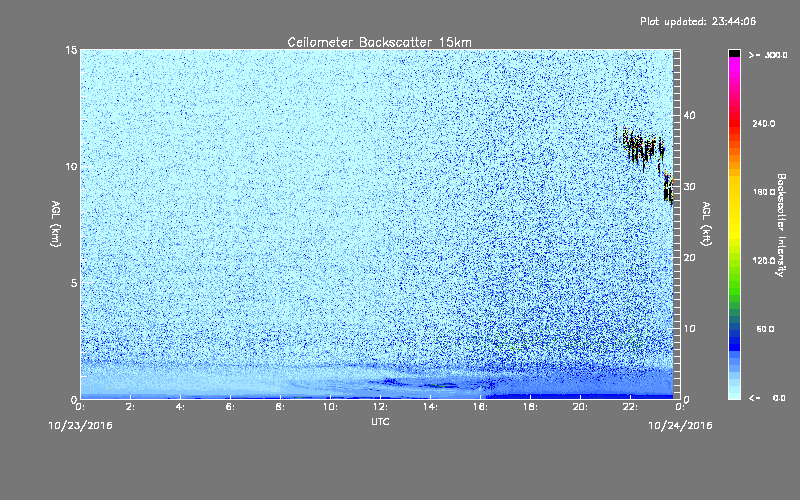Click the 12: hour label on time axis
Image resolution: width=800 pixels, height=500 pixels.
pos(380,407)
